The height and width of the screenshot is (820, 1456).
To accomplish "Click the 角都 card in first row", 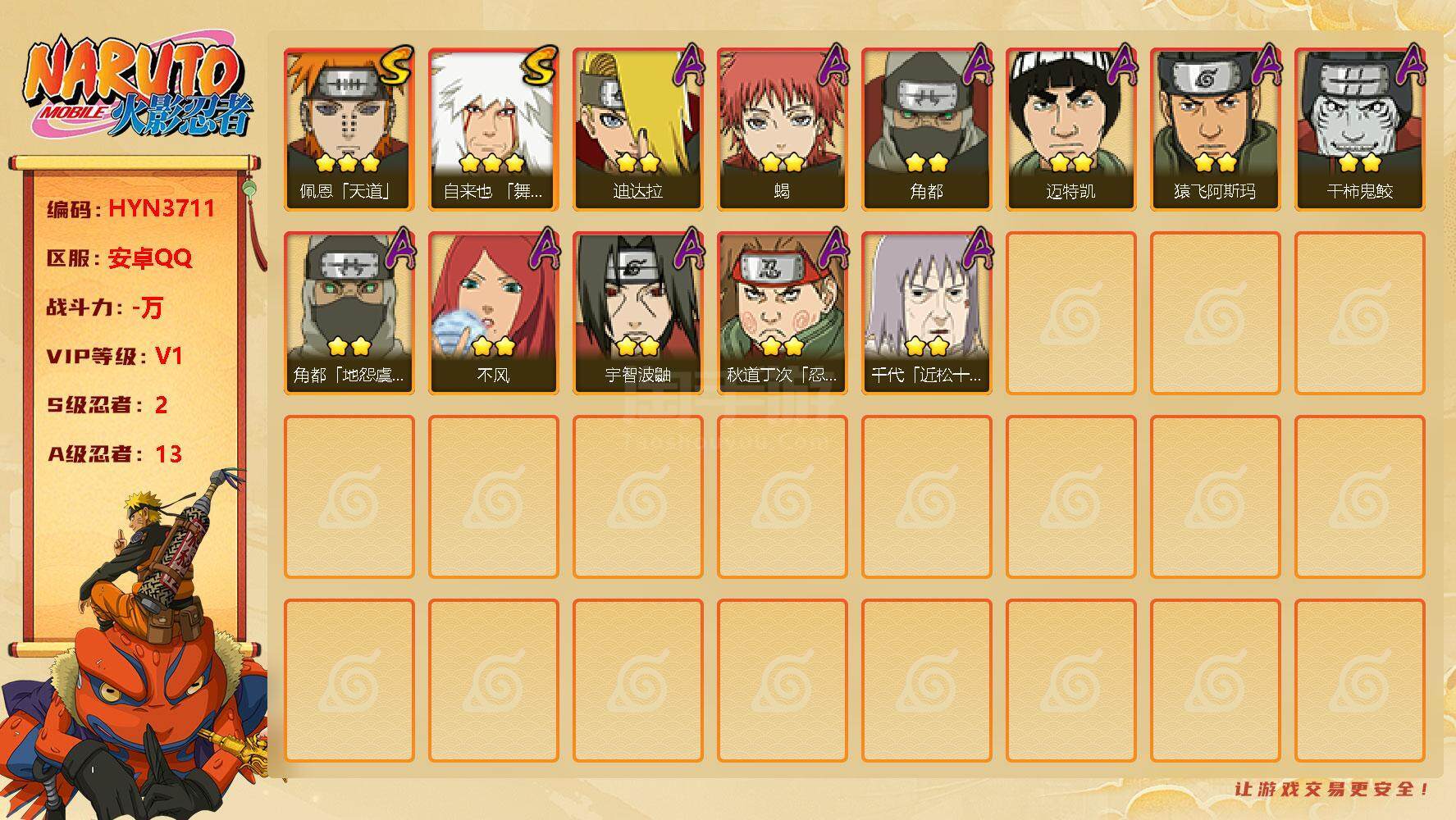I will (926, 130).
